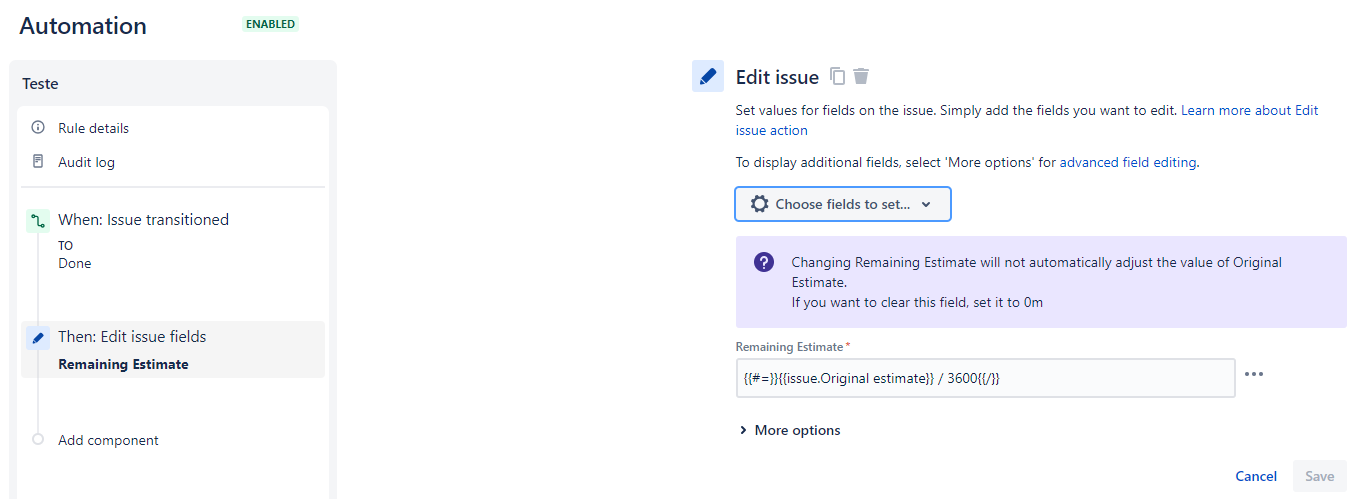Viewport: 1370px width, 499px height.
Task: Click the blue pencil Edit issue icon
Action: click(708, 76)
